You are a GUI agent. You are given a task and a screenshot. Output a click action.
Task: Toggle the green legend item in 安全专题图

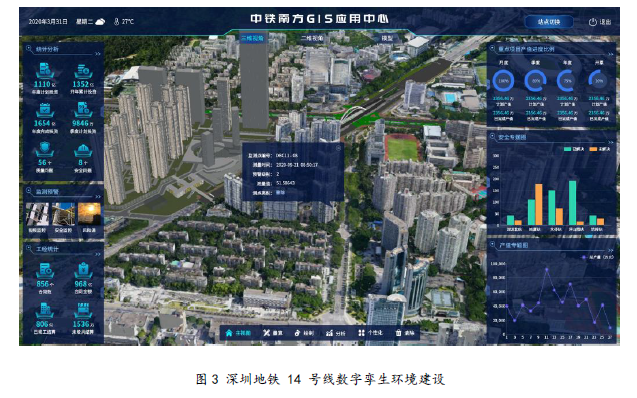coord(574,149)
